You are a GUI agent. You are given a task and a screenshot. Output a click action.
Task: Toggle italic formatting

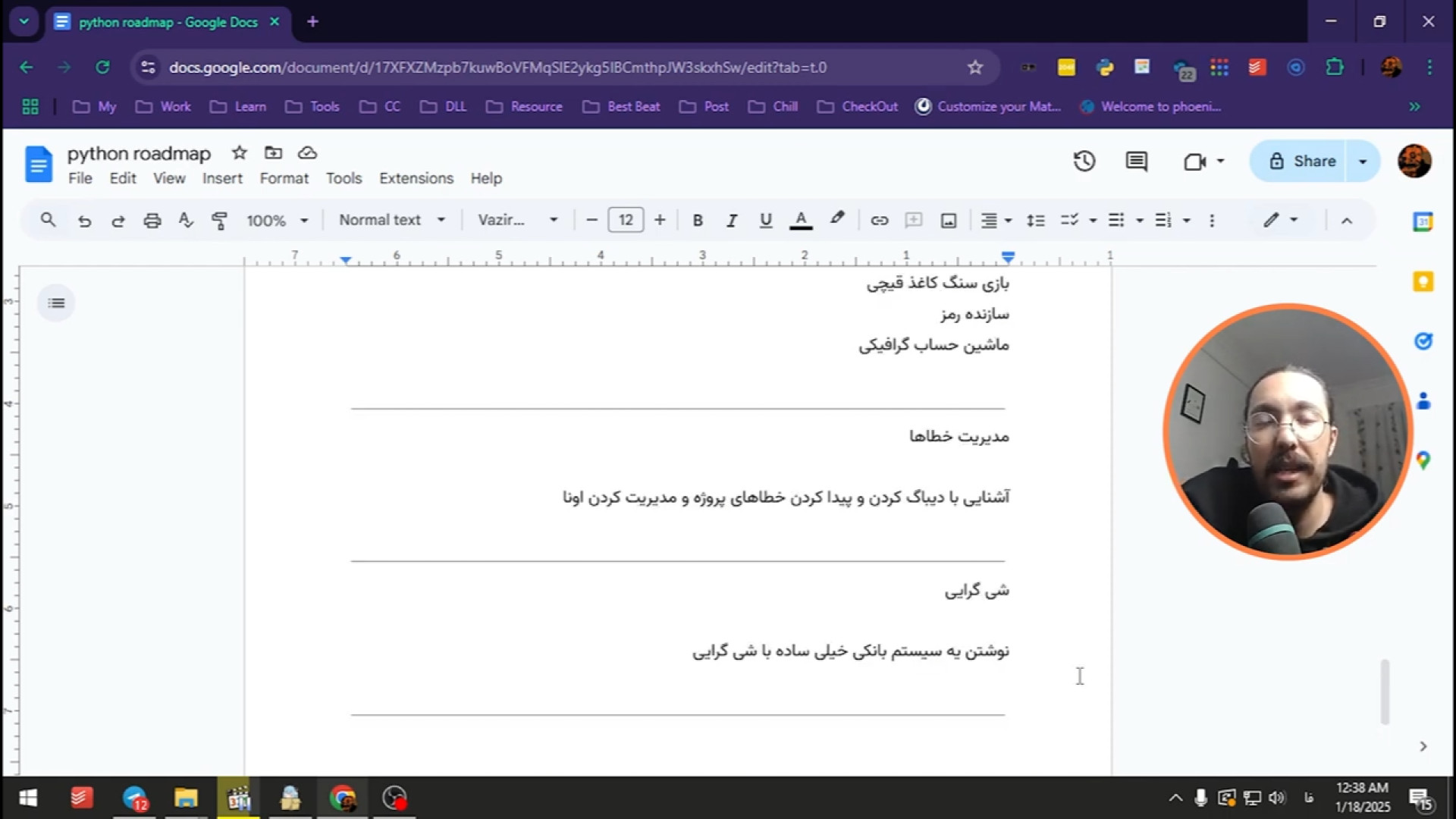[731, 221]
